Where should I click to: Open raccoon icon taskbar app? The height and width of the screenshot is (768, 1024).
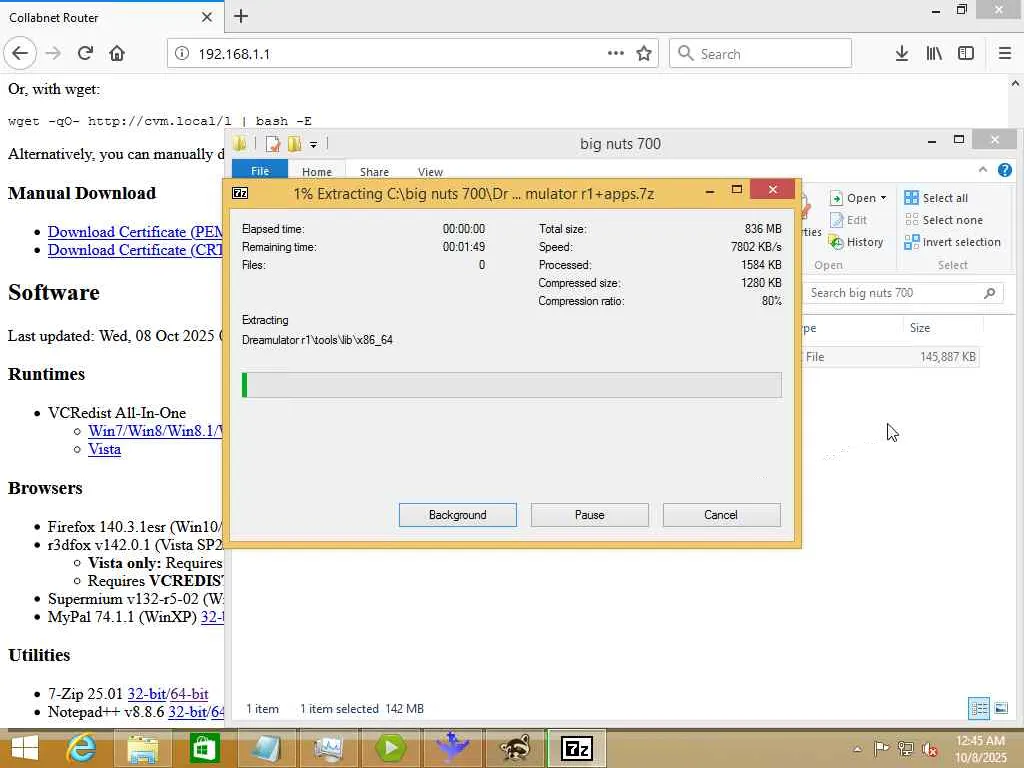point(515,748)
